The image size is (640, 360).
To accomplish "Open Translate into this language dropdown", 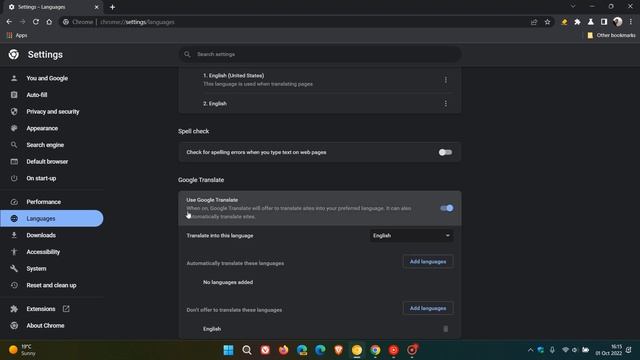I will (411, 236).
